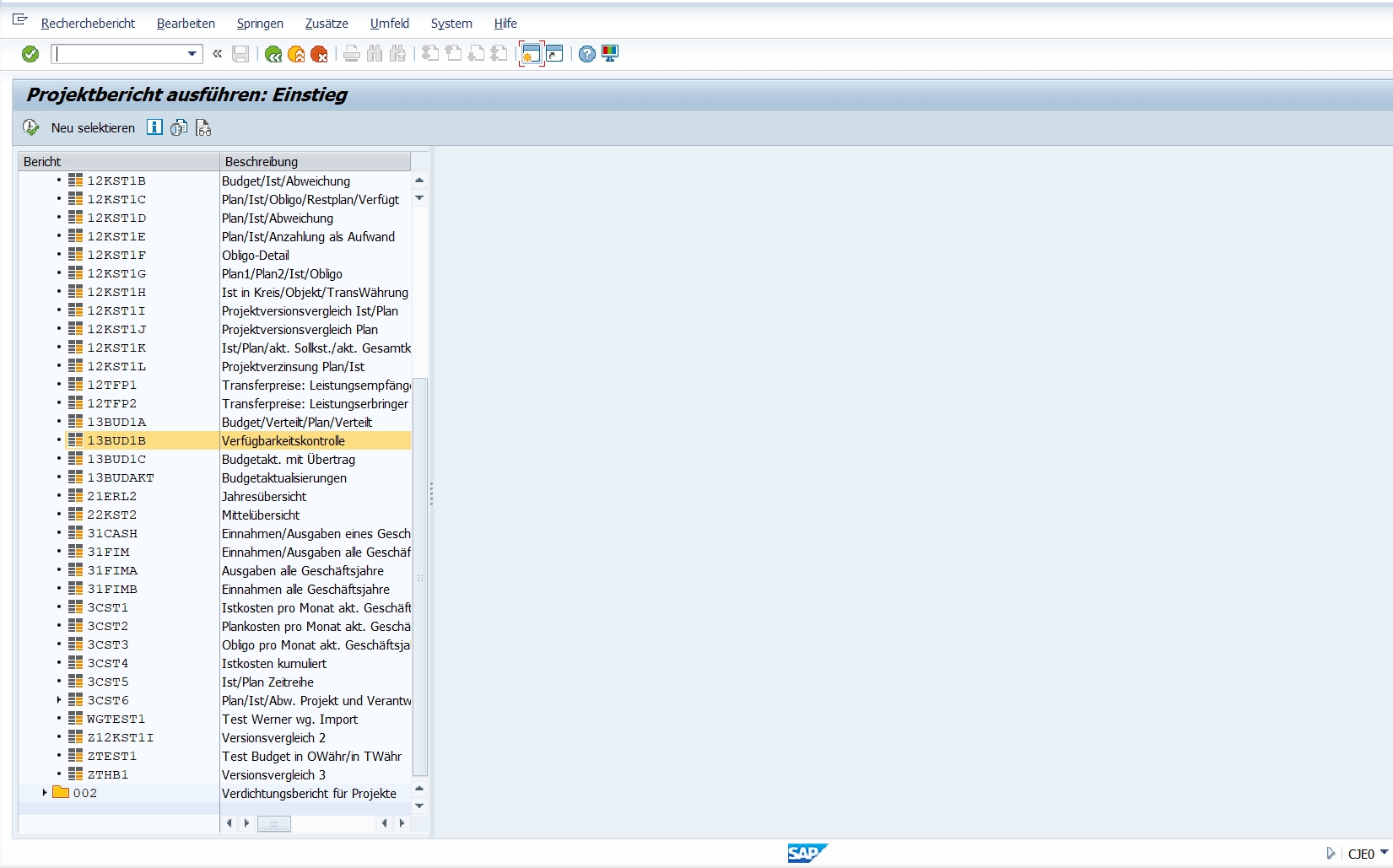Click scroll-up arrow at top of tree scrollbar
The width and height of the screenshot is (1393, 868).
pos(419,181)
